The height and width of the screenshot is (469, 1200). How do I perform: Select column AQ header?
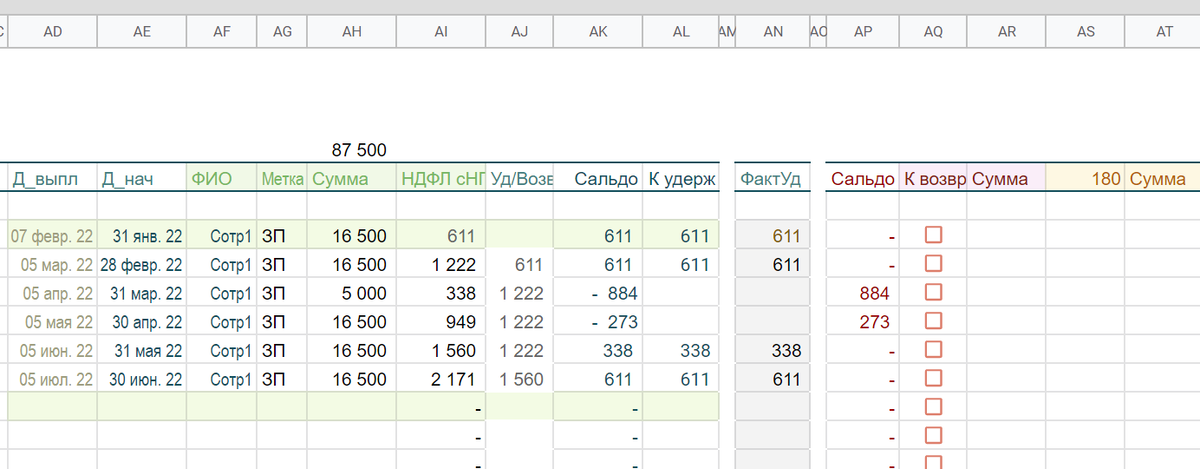(x=933, y=32)
